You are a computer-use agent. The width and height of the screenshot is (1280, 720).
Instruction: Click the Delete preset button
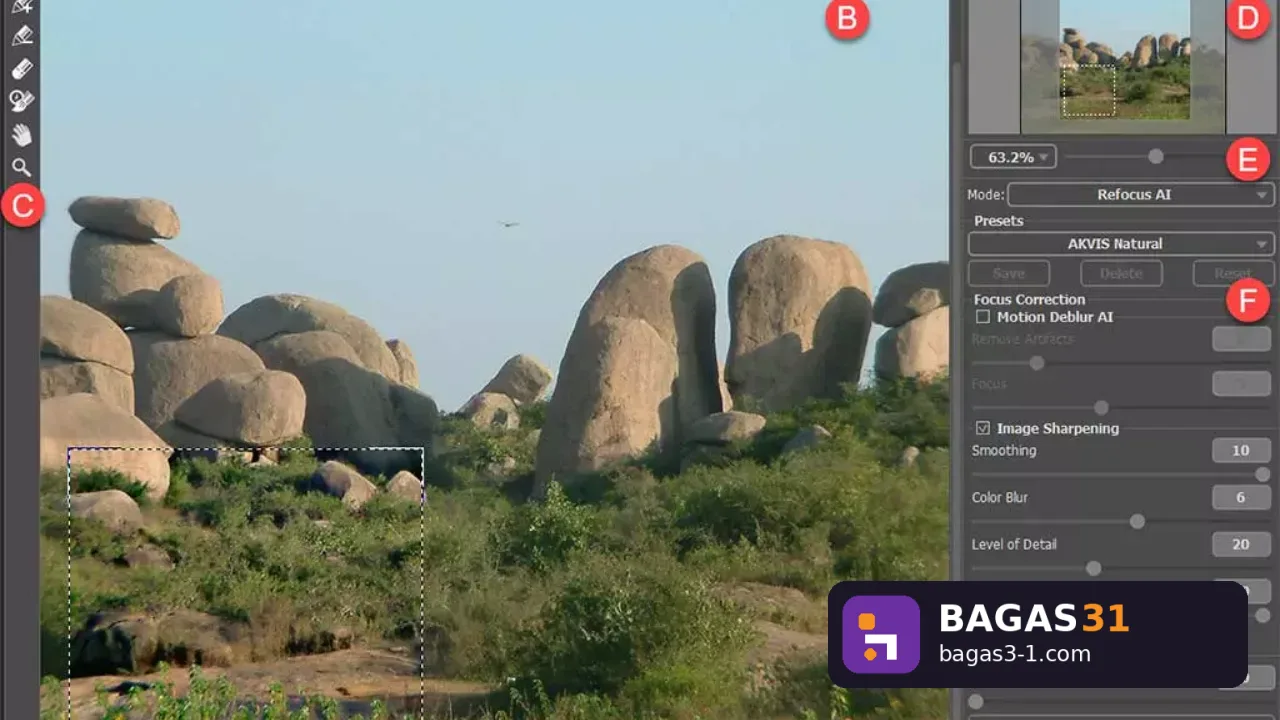pos(1121,273)
